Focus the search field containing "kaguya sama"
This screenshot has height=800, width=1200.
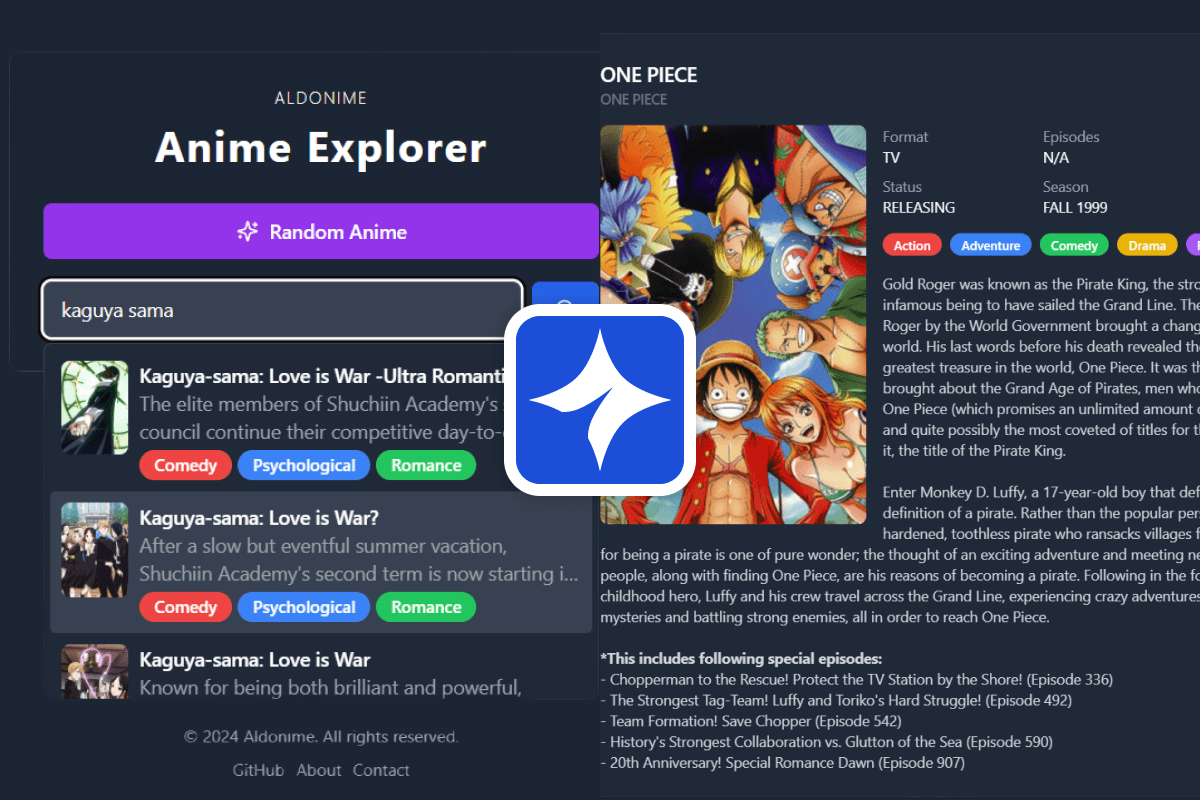(282, 310)
